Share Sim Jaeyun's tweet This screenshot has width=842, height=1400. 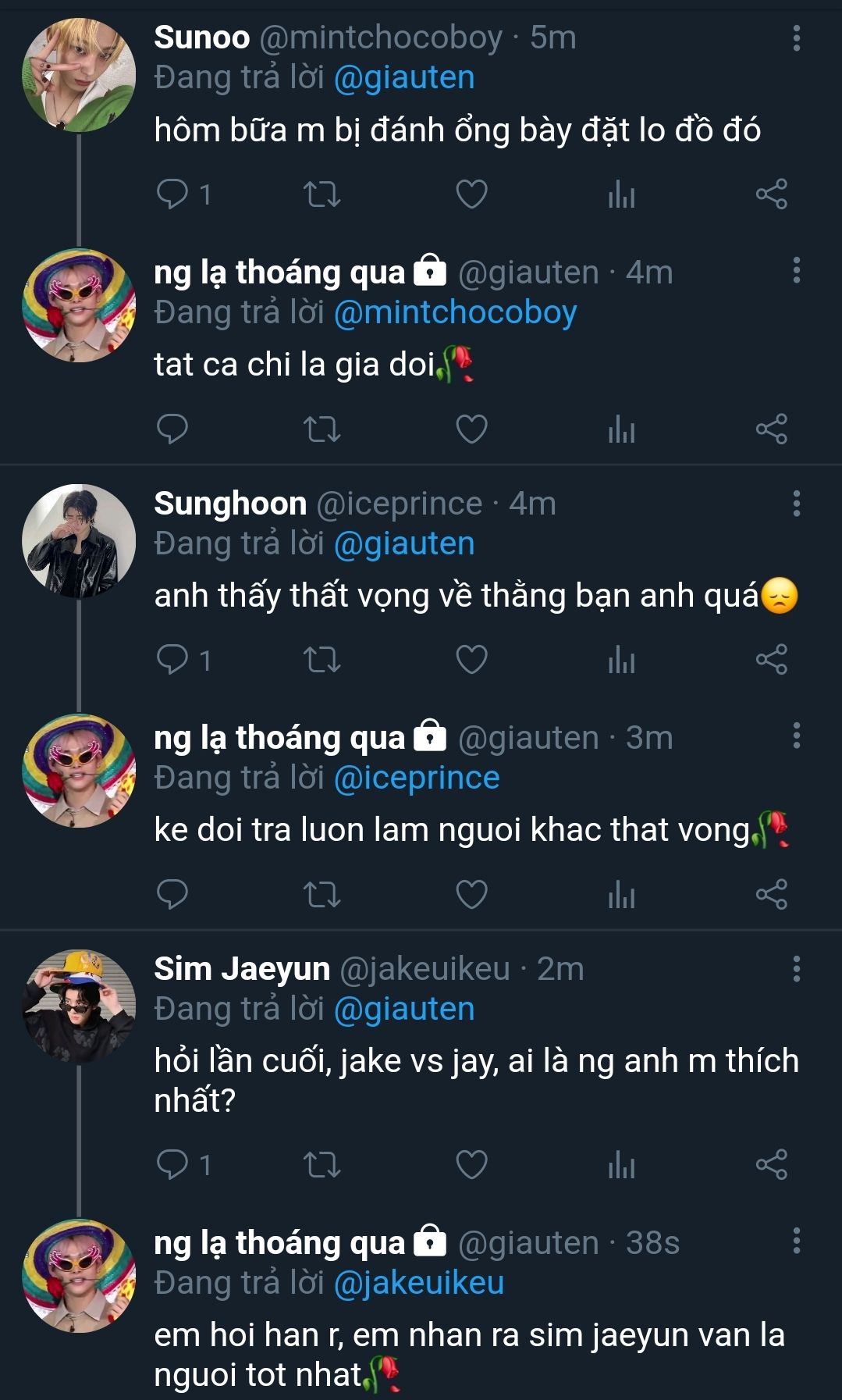pyautogui.click(x=771, y=1164)
